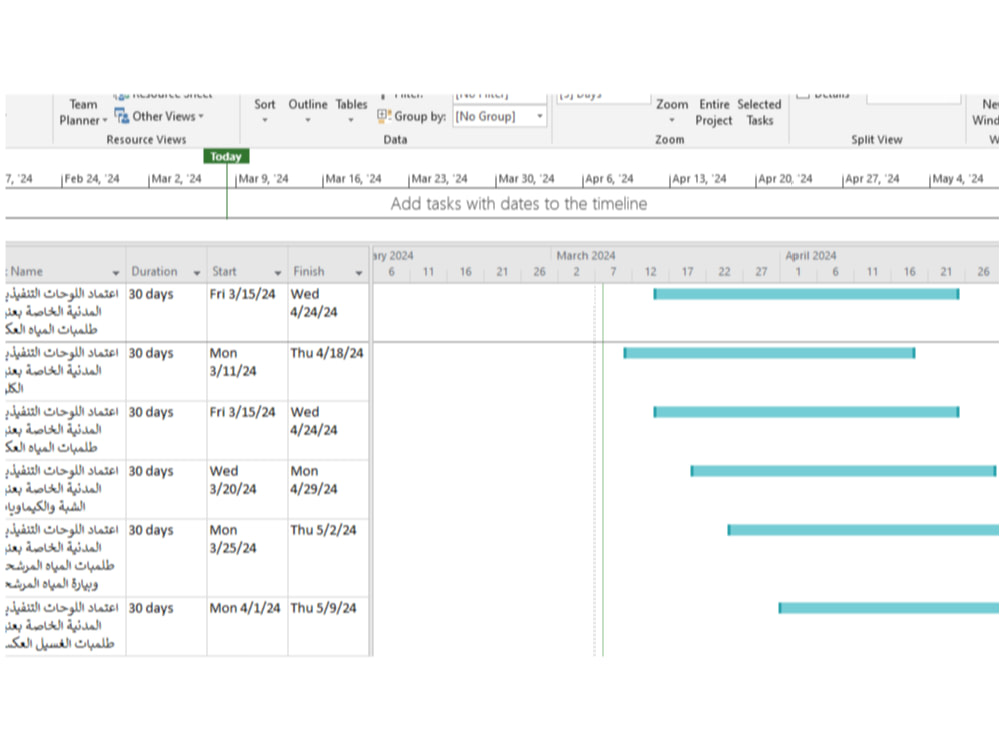The image size is (1000, 750).
Task: Click the 'Apr 13, '24' timeline date label
Action: (x=700, y=179)
